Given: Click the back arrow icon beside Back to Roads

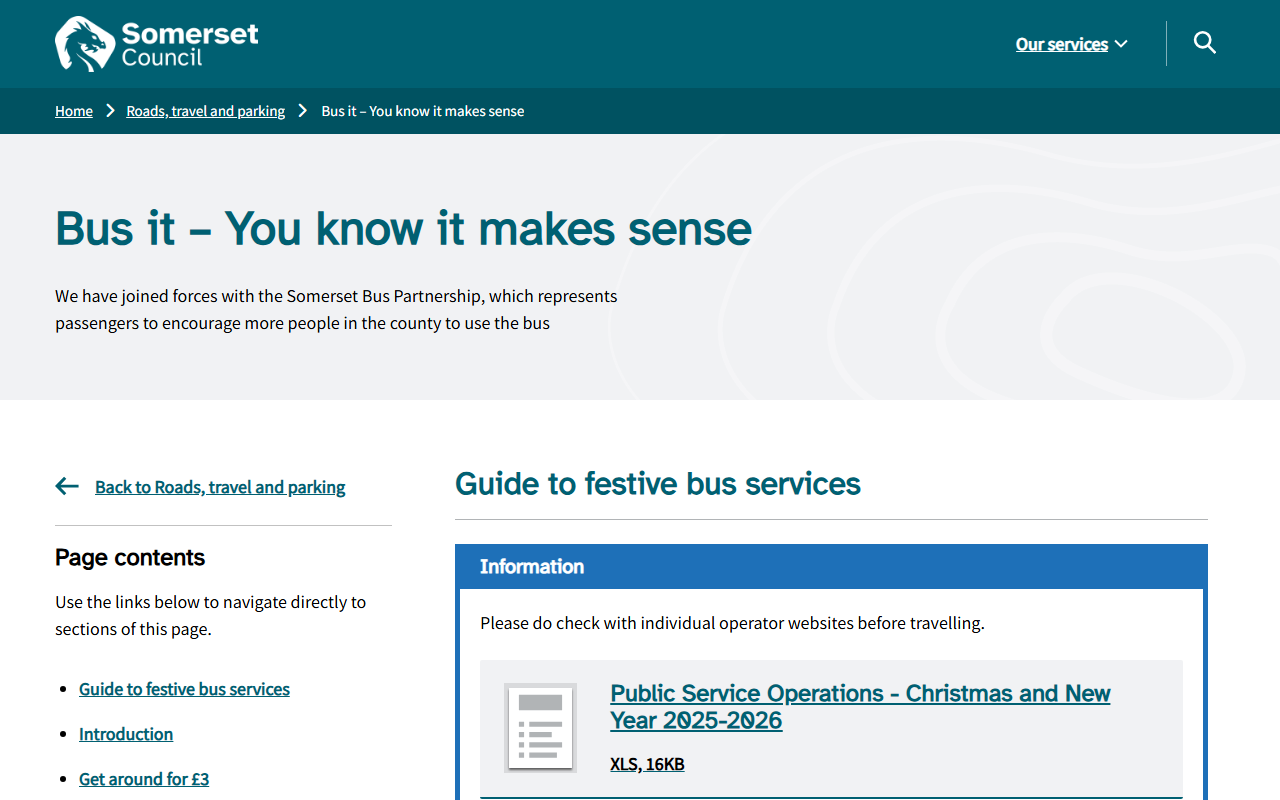Looking at the screenshot, I should point(67,486).
